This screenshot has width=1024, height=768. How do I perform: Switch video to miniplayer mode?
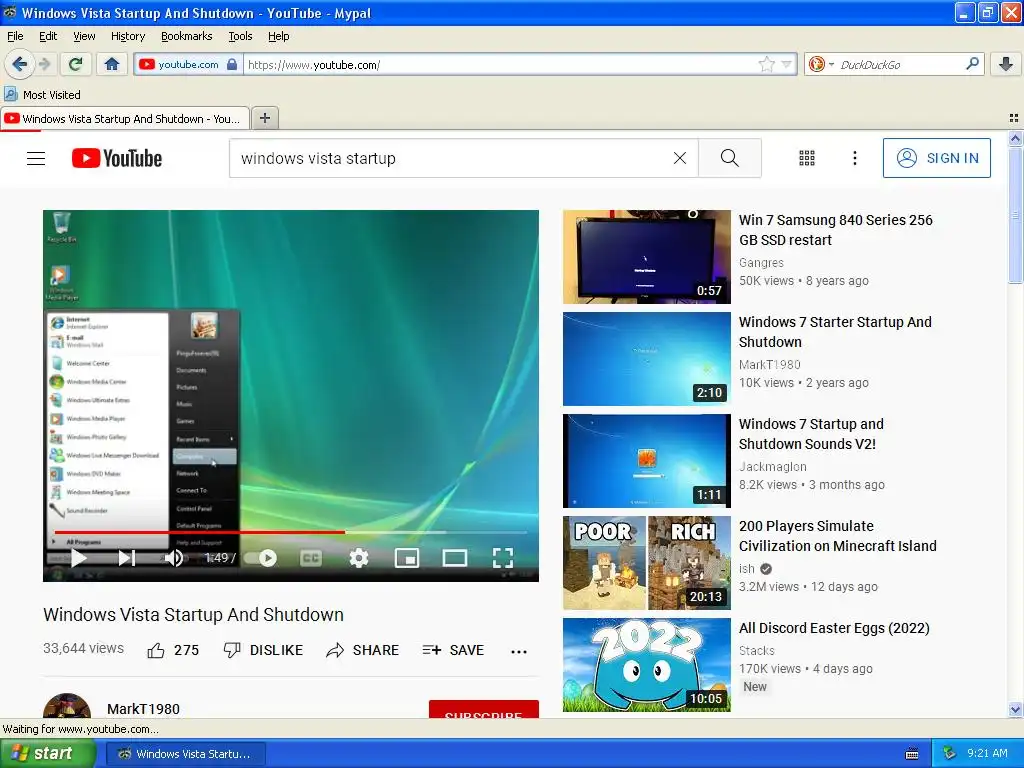coord(406,558)
